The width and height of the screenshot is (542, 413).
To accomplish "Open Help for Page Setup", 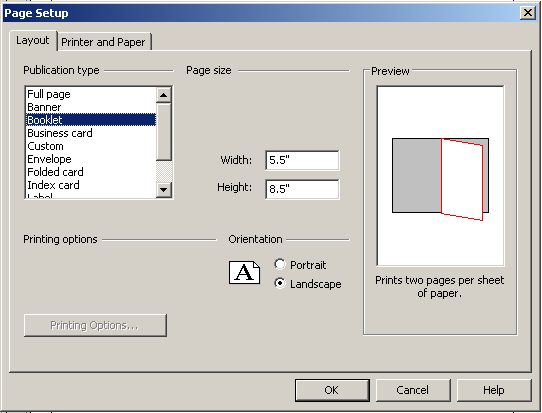I will [x=494, y=390].
